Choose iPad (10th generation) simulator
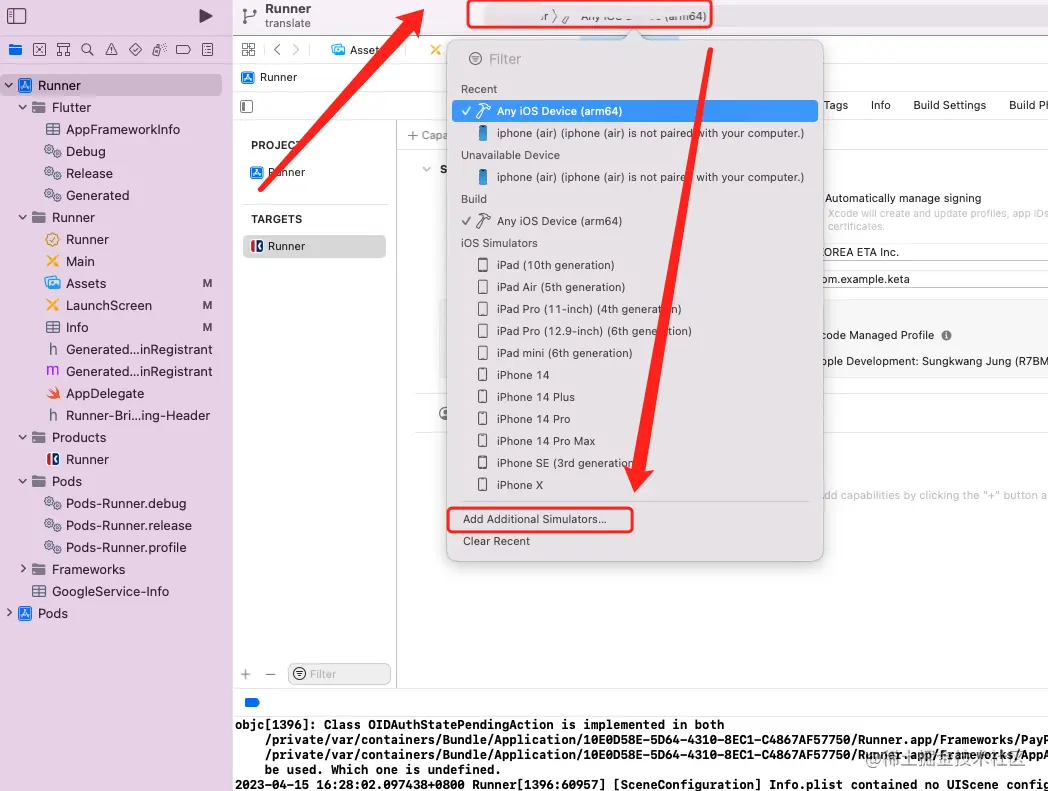The width and height of the screenshot is (1048, 791). [634, 265]
